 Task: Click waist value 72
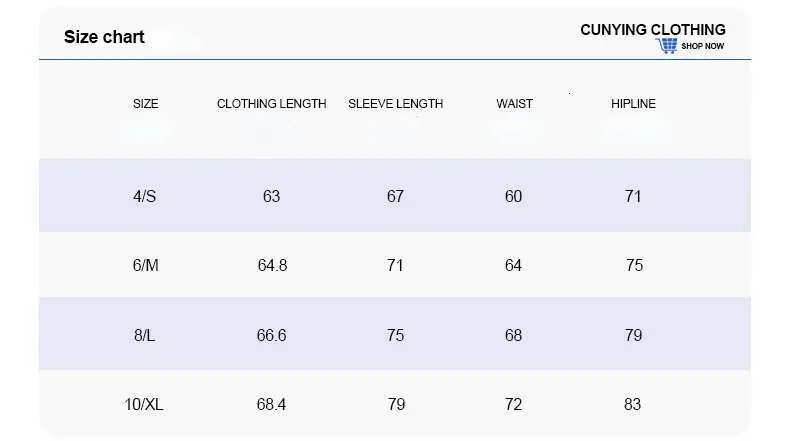click(513, 404)
